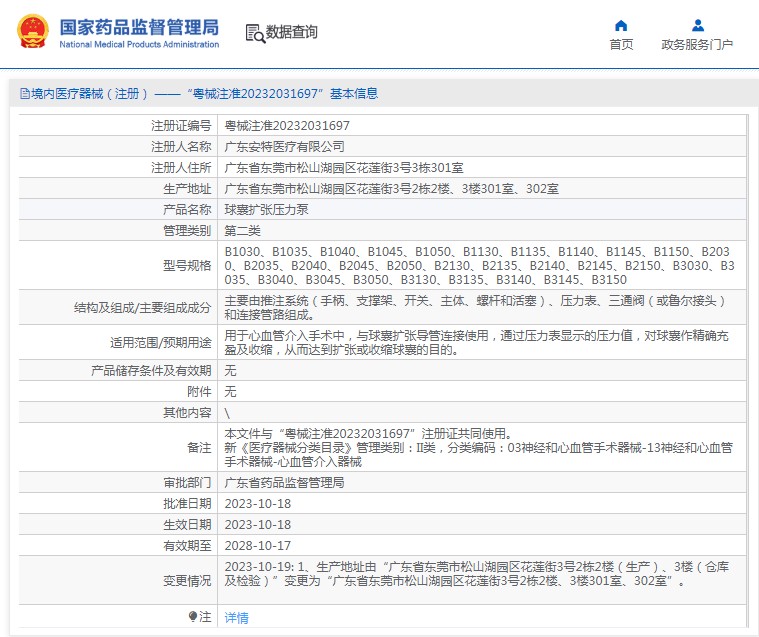Viewport: 759px width, 637px height.
Task: Click the 有效期至 date 2028-10-17
Action: coord(257,545)
